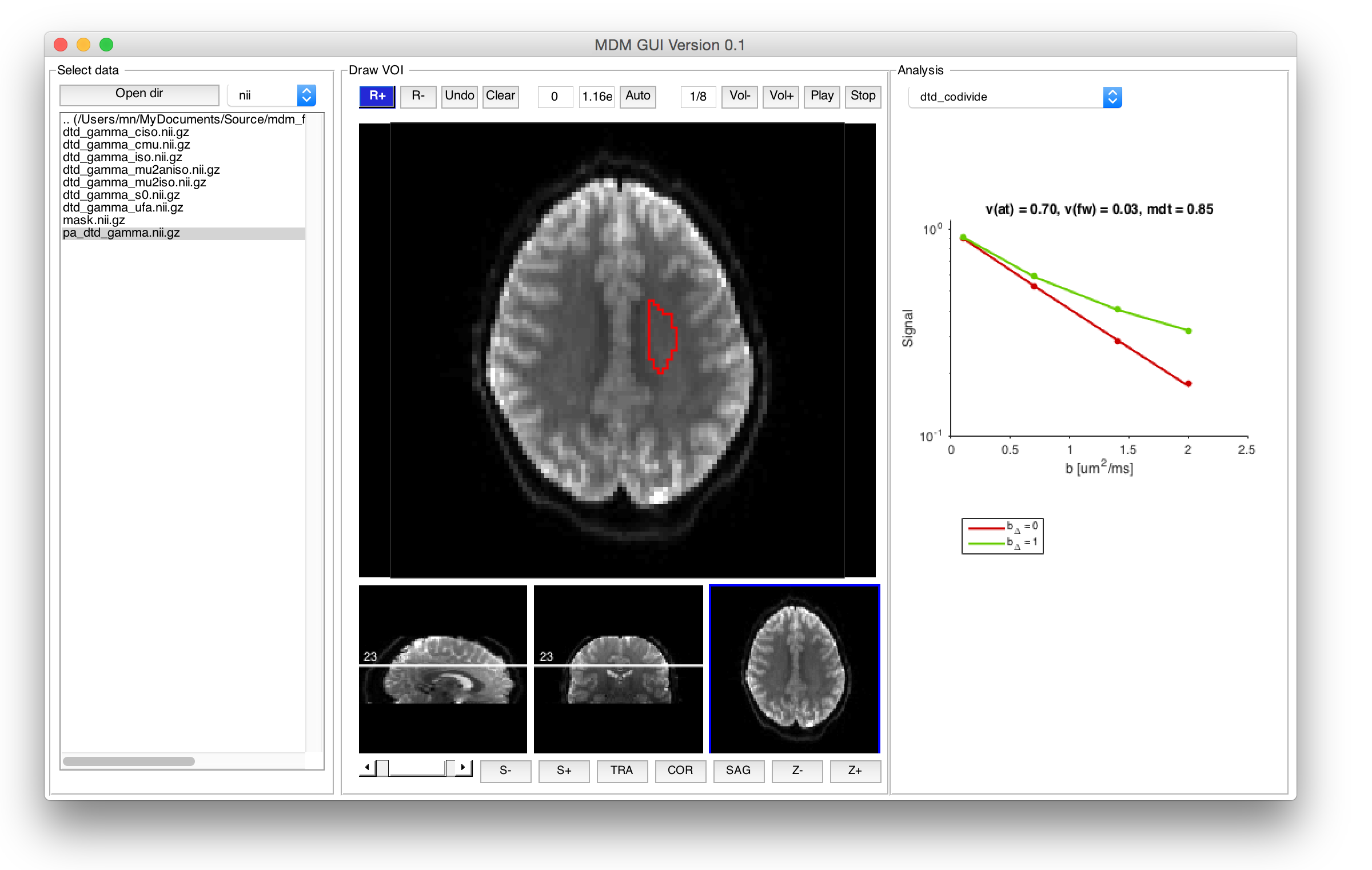
Task: Open dir to choose data folder
Action: click(139, 94)
